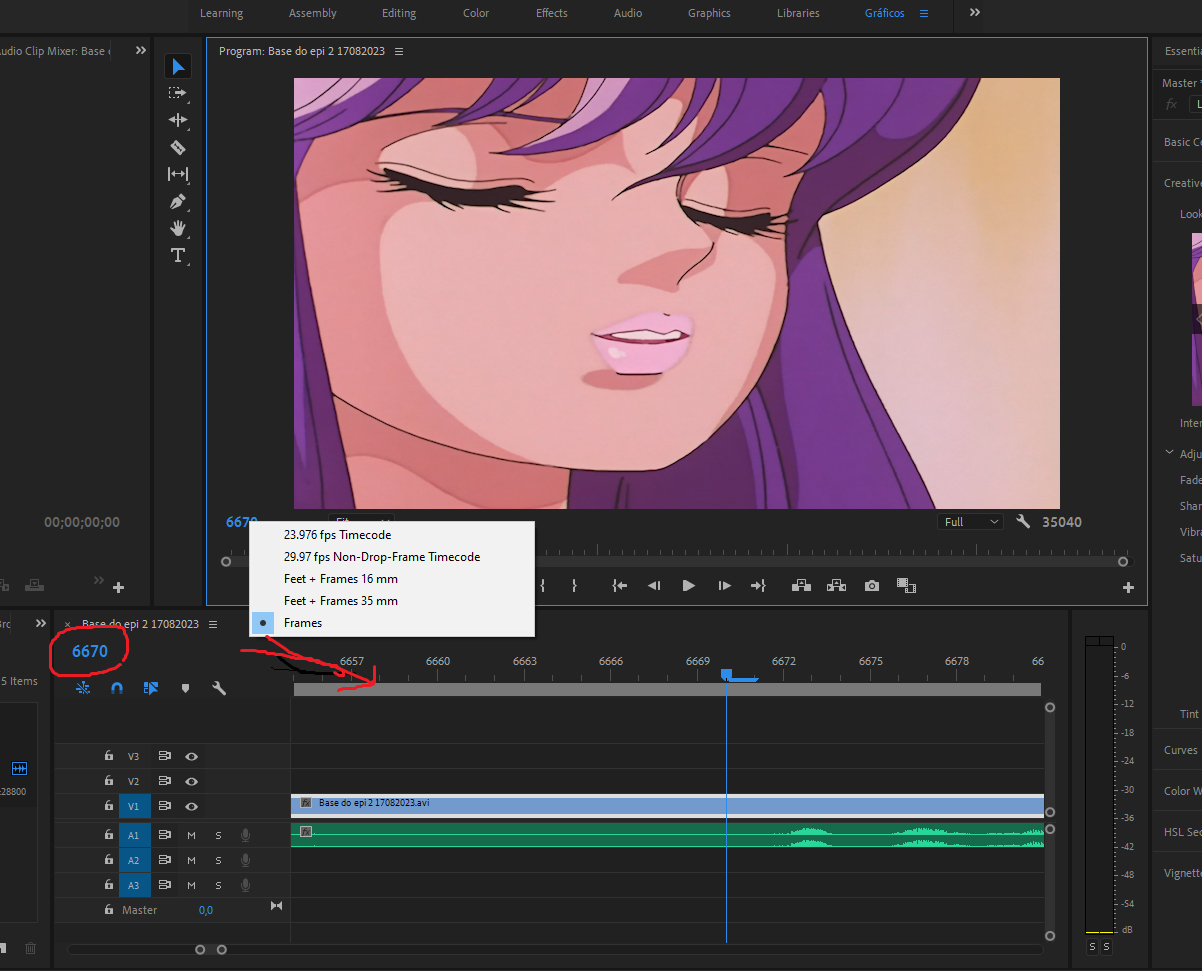Switch to the Color workspace tab
This screenshot has width=1202, height=971.
pos(476,13)
